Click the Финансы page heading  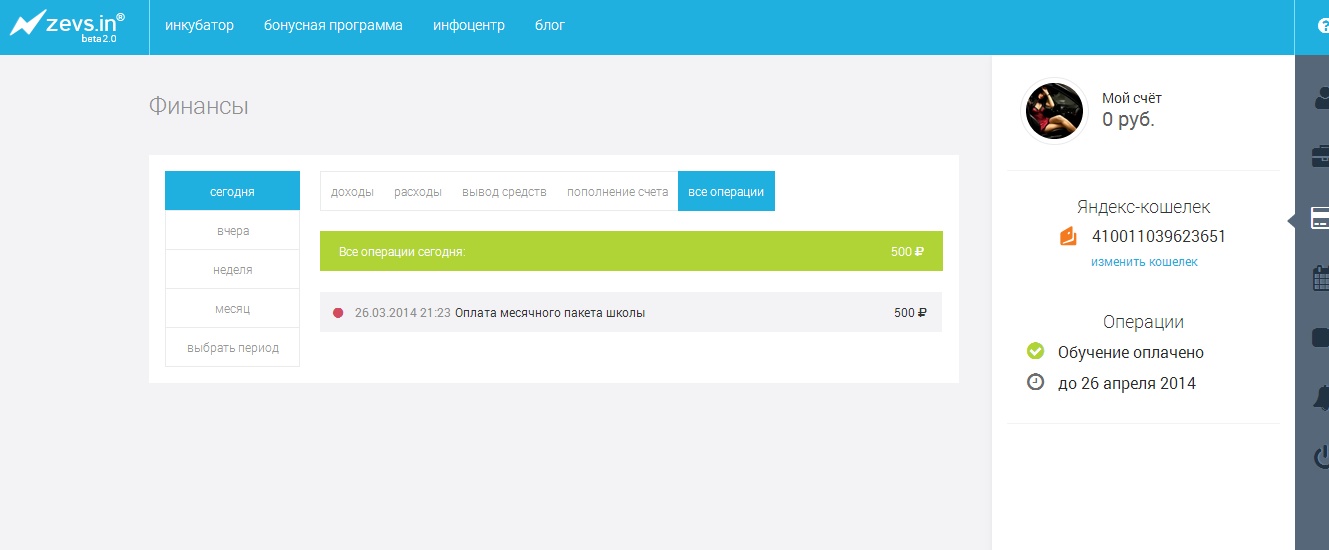(198, 106)
